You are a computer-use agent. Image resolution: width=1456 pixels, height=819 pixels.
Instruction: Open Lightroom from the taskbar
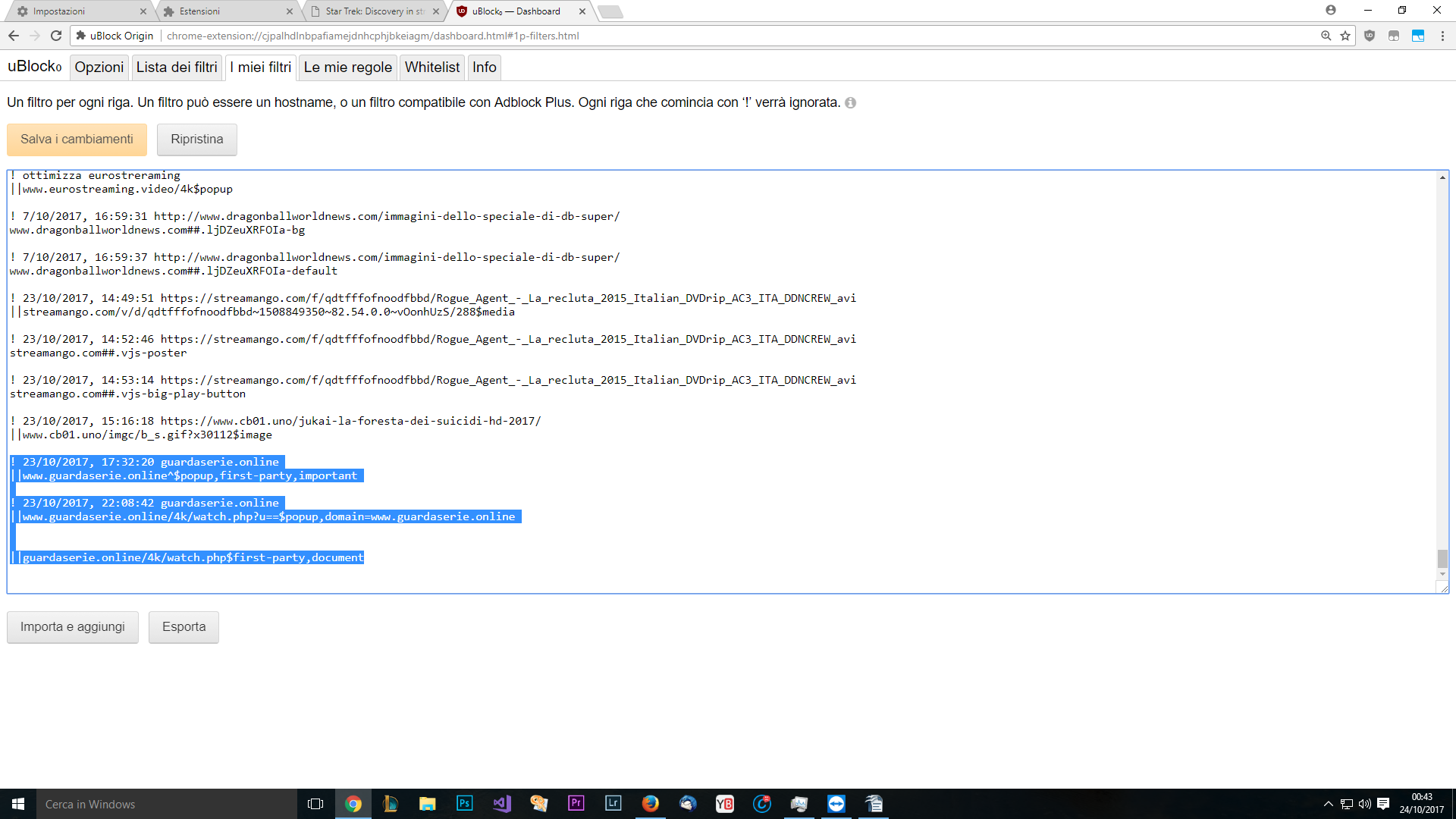(x=613, y=804)
